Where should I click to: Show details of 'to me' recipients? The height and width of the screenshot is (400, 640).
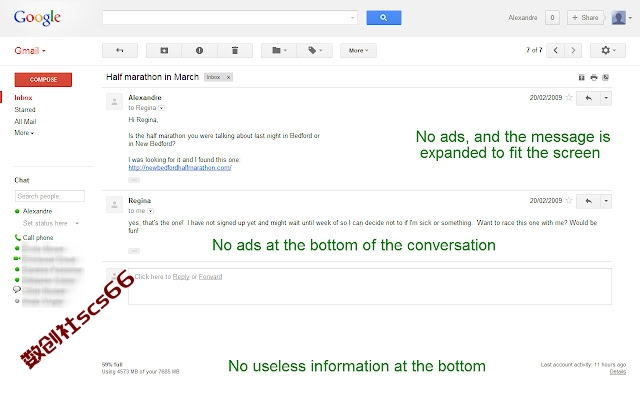(x=151, y=211)
